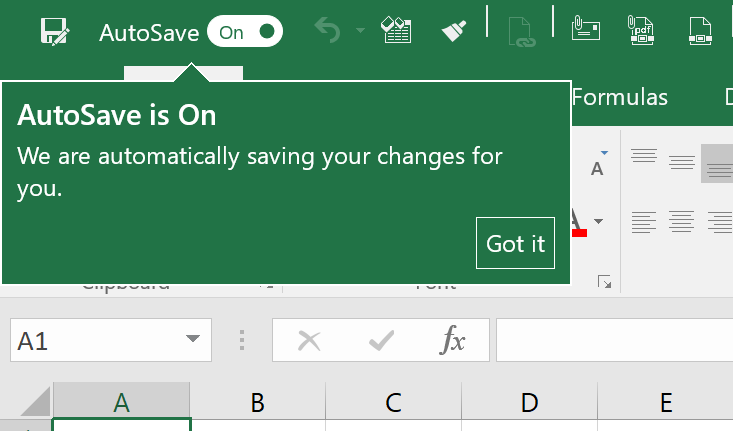
Task: Click the Save icon in Quick Access Toolbar
Action: point(54,32)
